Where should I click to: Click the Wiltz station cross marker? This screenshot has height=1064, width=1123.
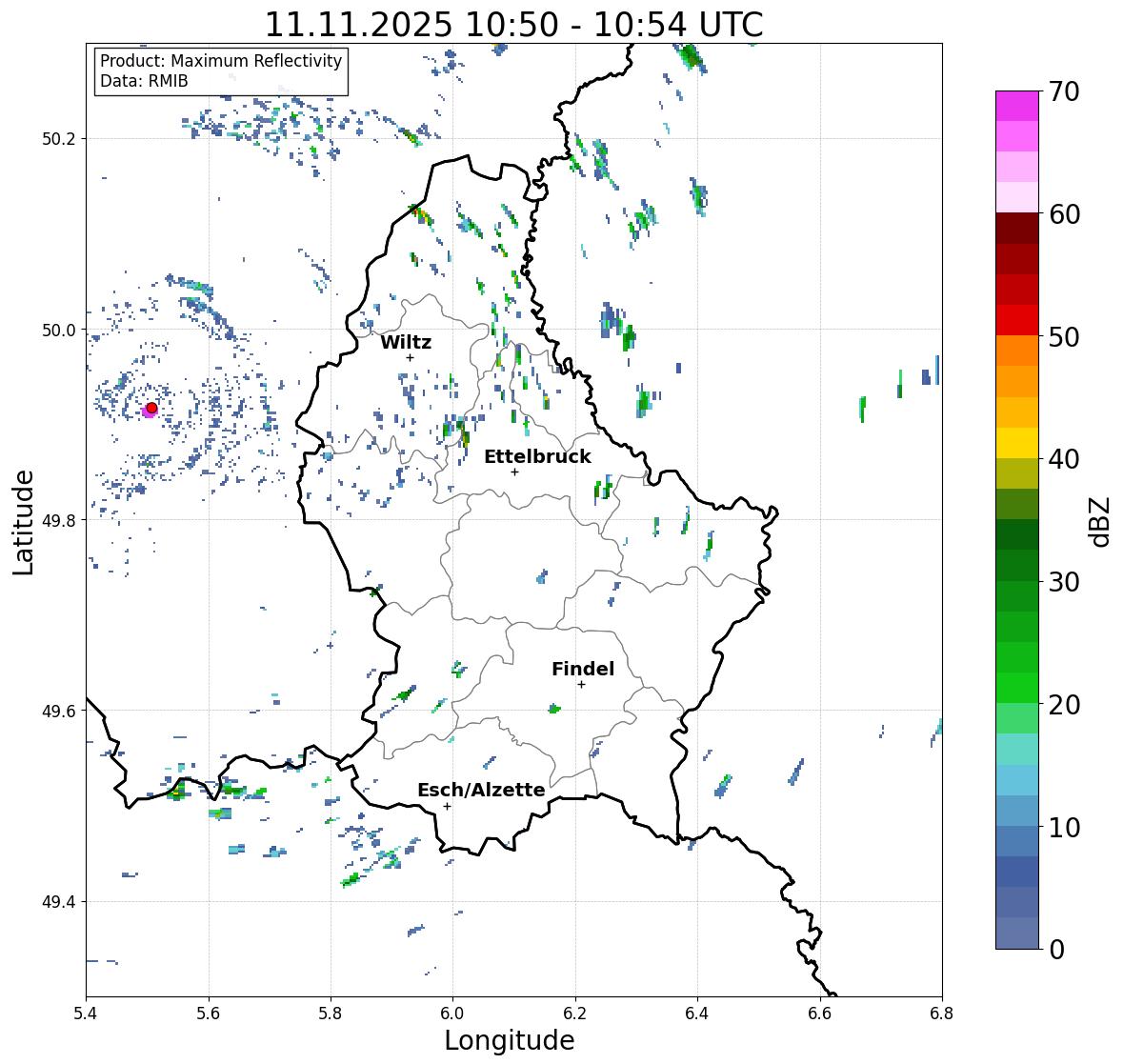tap(410, 357)
